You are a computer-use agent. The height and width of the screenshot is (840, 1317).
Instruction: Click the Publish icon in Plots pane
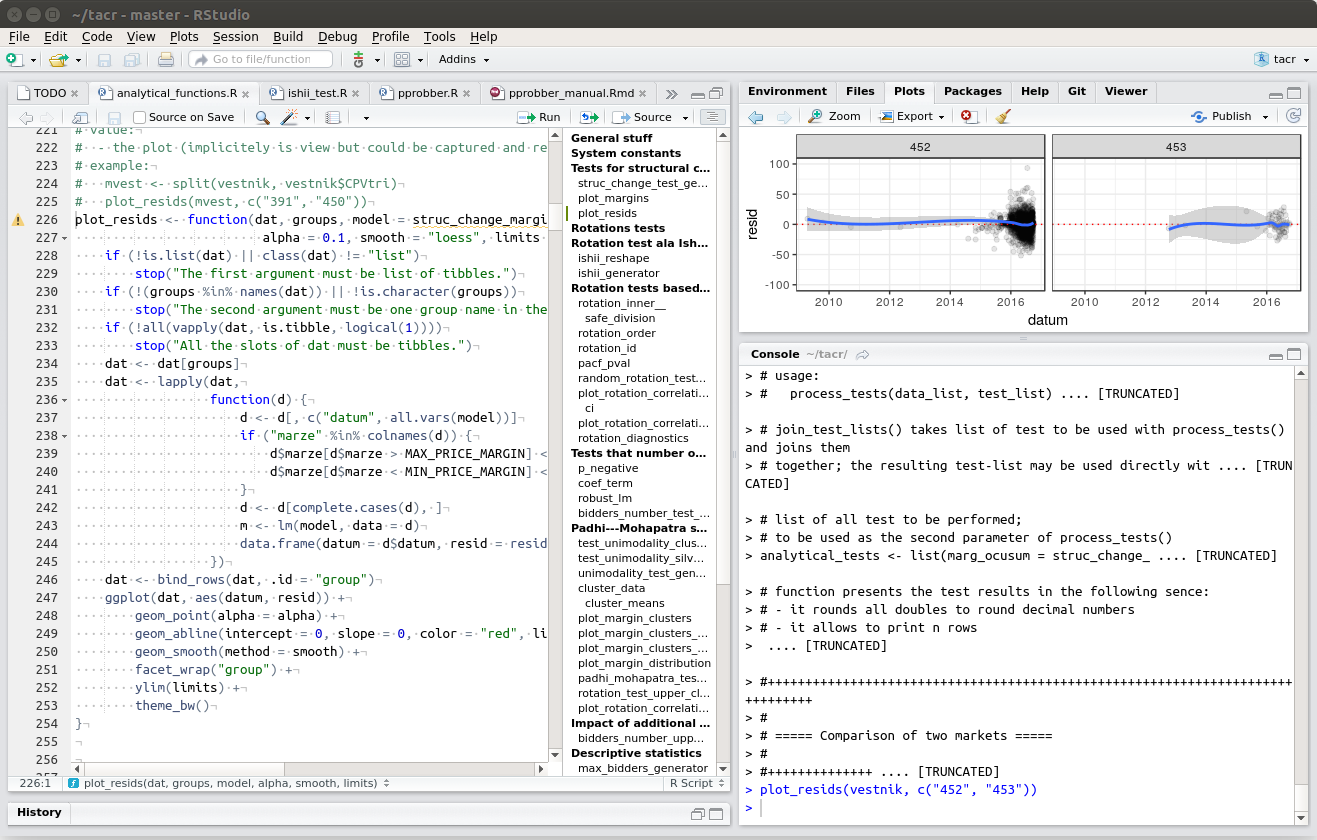point(1199,116)
